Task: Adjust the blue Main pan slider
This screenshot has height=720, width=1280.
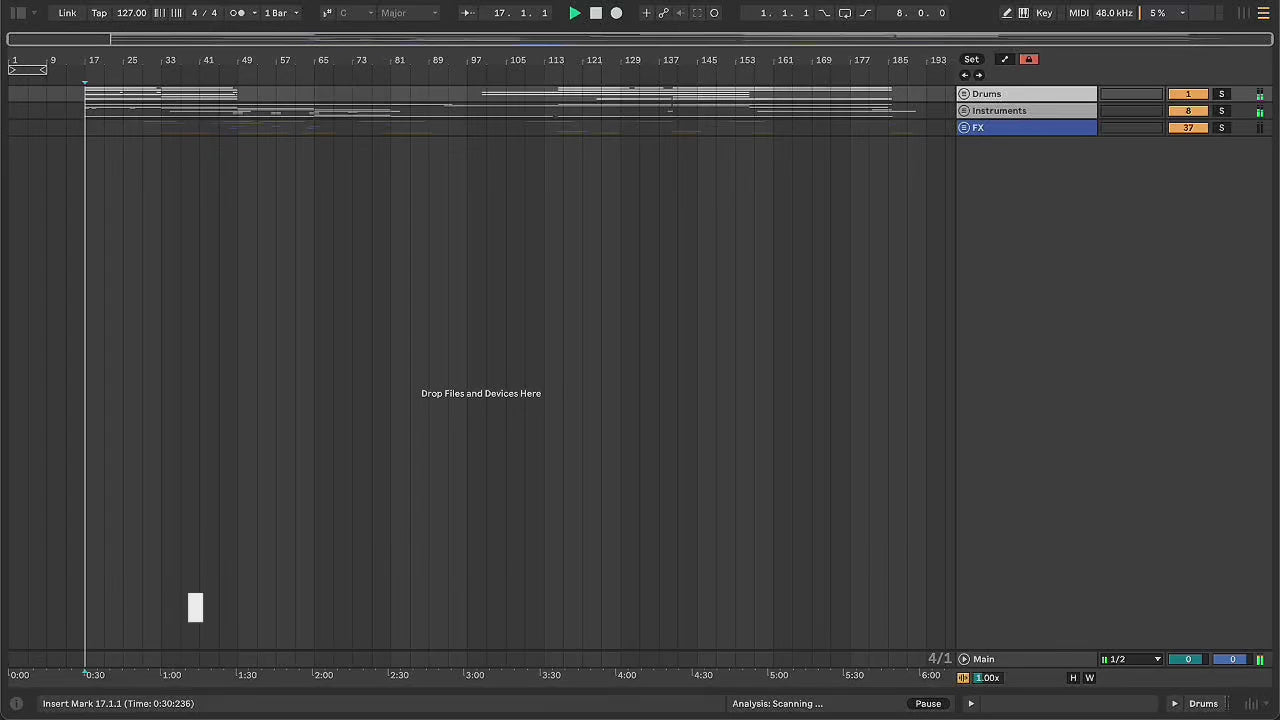Action: pos(1232,659)
